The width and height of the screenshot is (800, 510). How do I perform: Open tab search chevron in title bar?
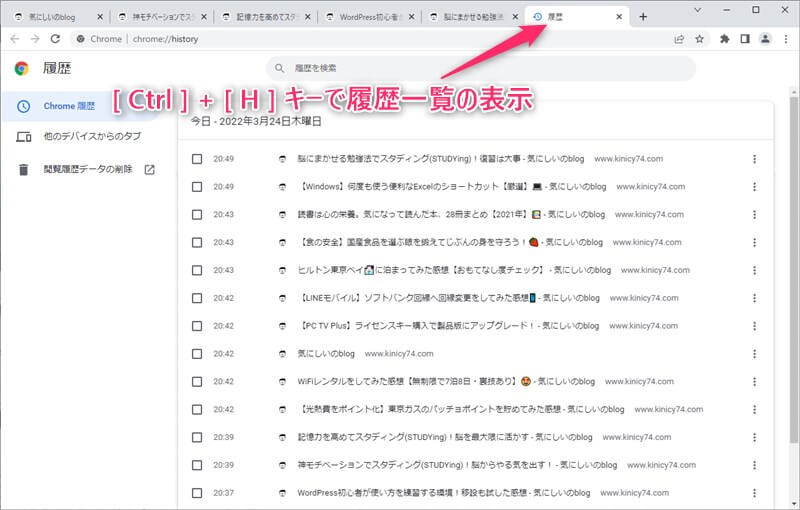pyautogui.click(x=697, y=10)
